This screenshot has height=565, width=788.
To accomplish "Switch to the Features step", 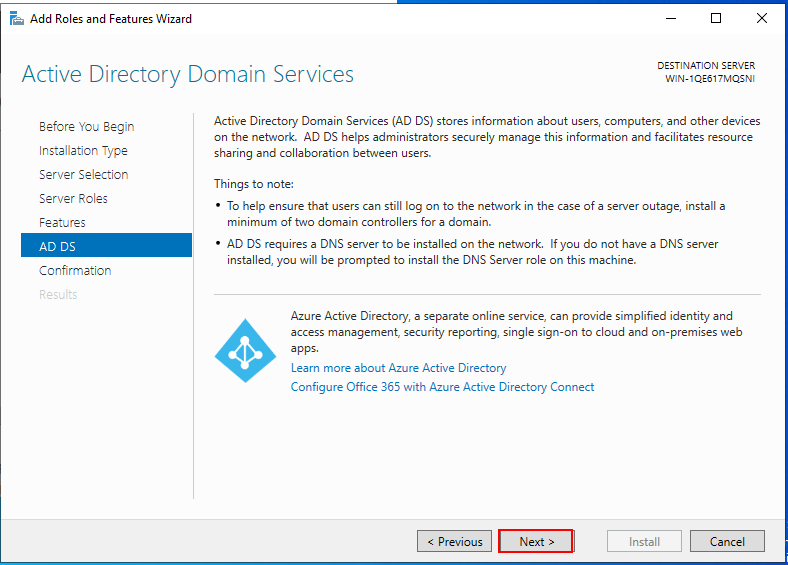I will 62,223.
